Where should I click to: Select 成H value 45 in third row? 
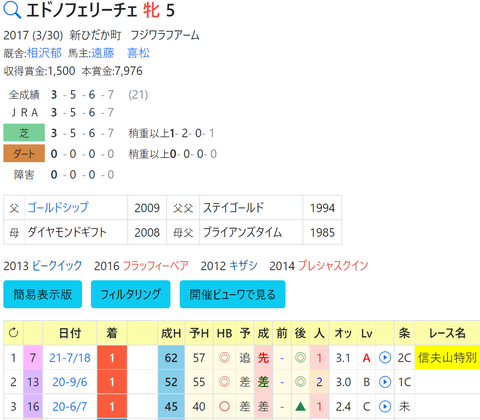(171, 406)
